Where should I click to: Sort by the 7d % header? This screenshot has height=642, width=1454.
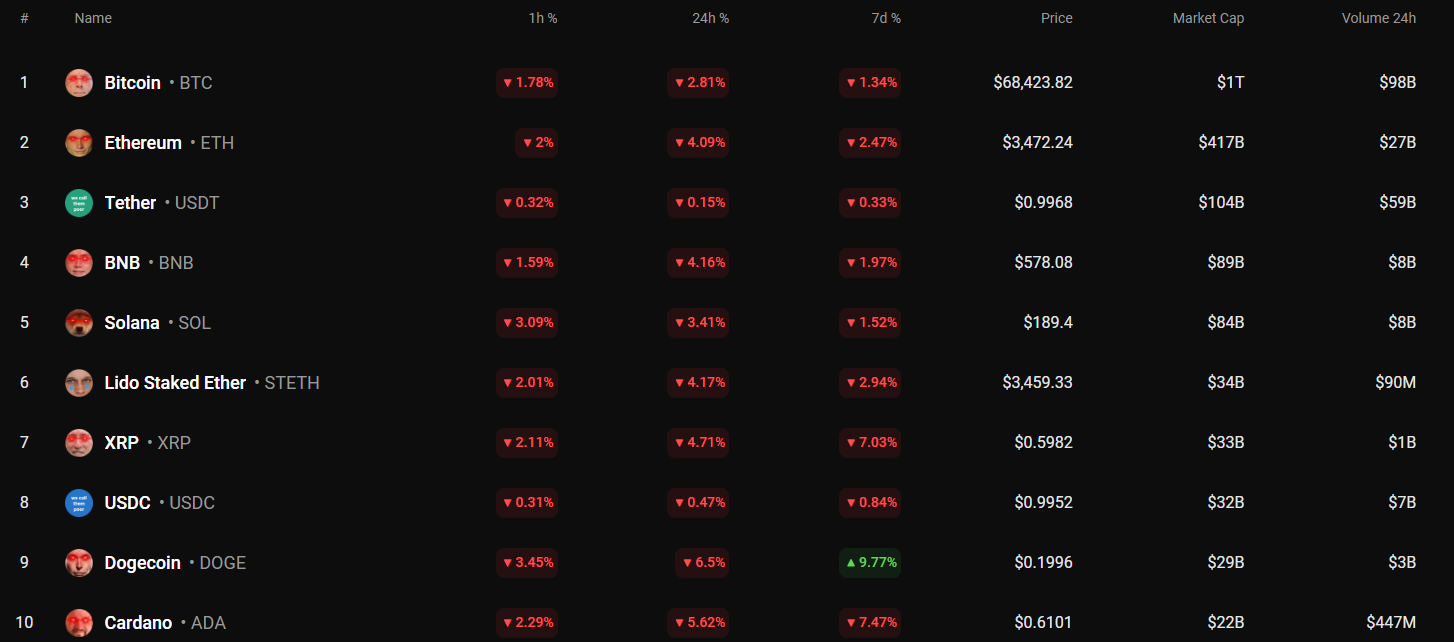[885, 18]
